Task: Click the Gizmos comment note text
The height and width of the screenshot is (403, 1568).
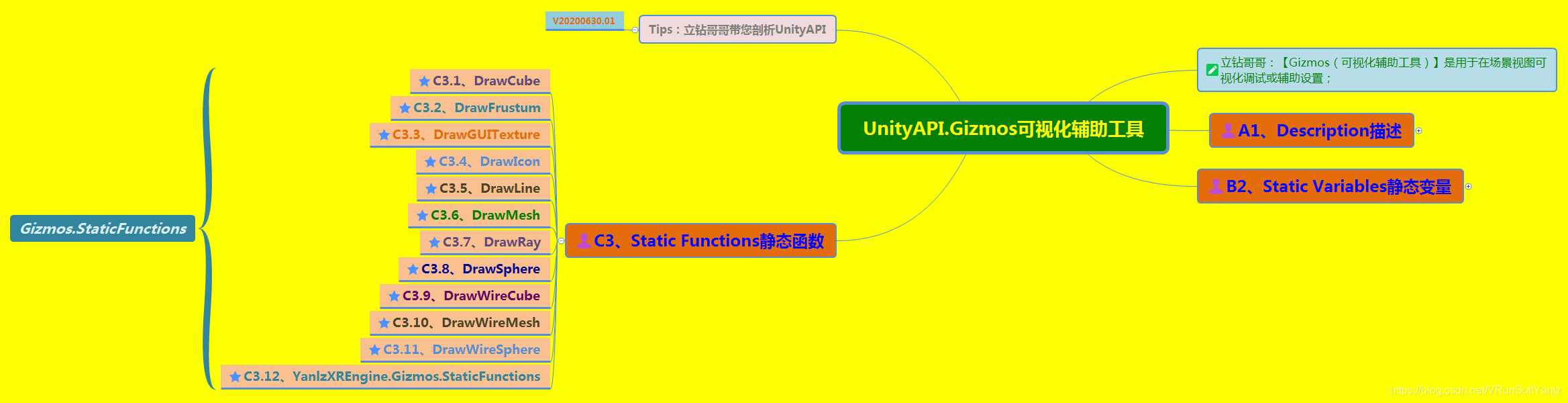Action: point(1383,71)
